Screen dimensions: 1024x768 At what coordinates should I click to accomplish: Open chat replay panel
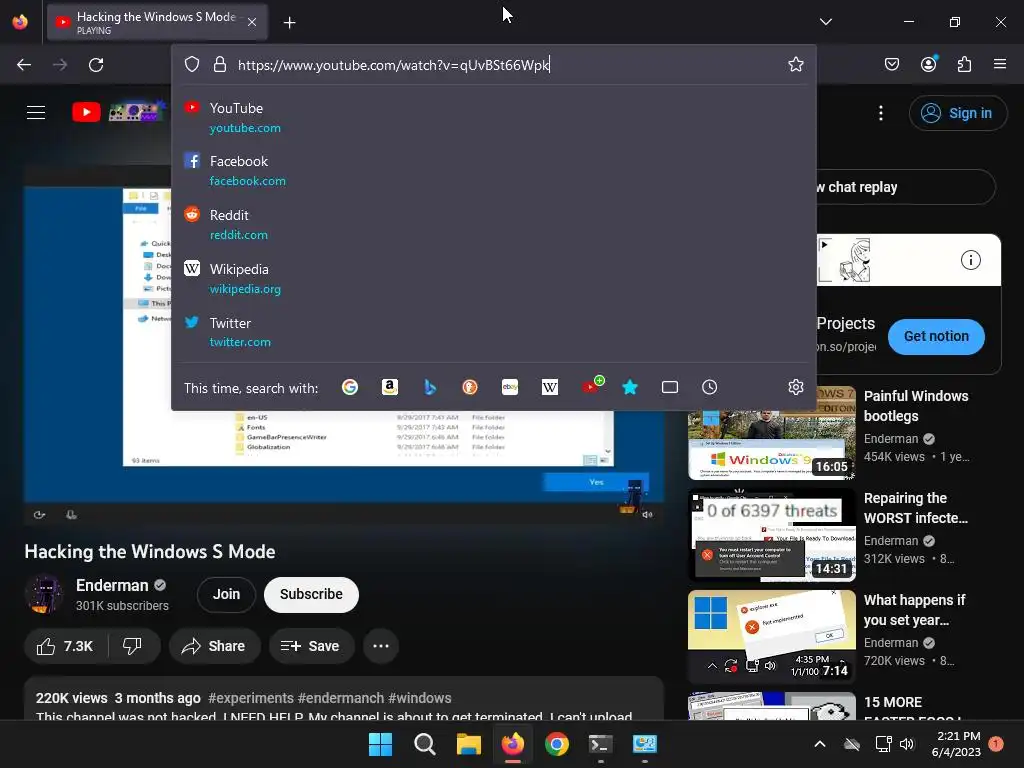(904, 187)
